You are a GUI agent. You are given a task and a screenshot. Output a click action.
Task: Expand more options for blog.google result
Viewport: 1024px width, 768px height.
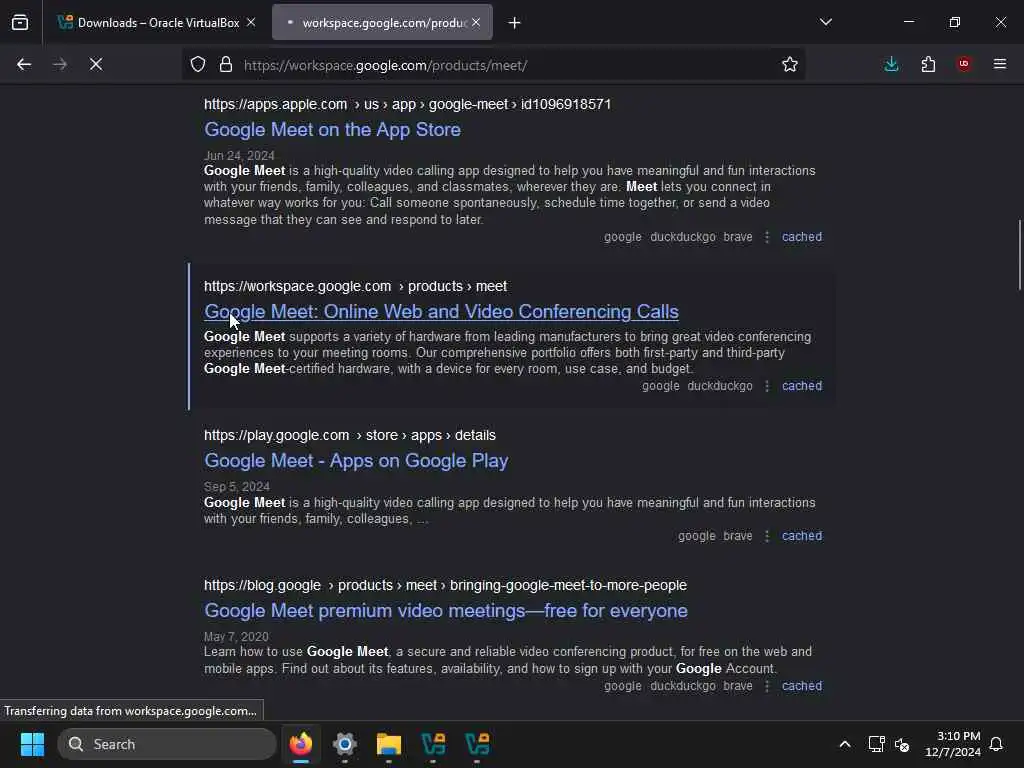click(767, 686)
